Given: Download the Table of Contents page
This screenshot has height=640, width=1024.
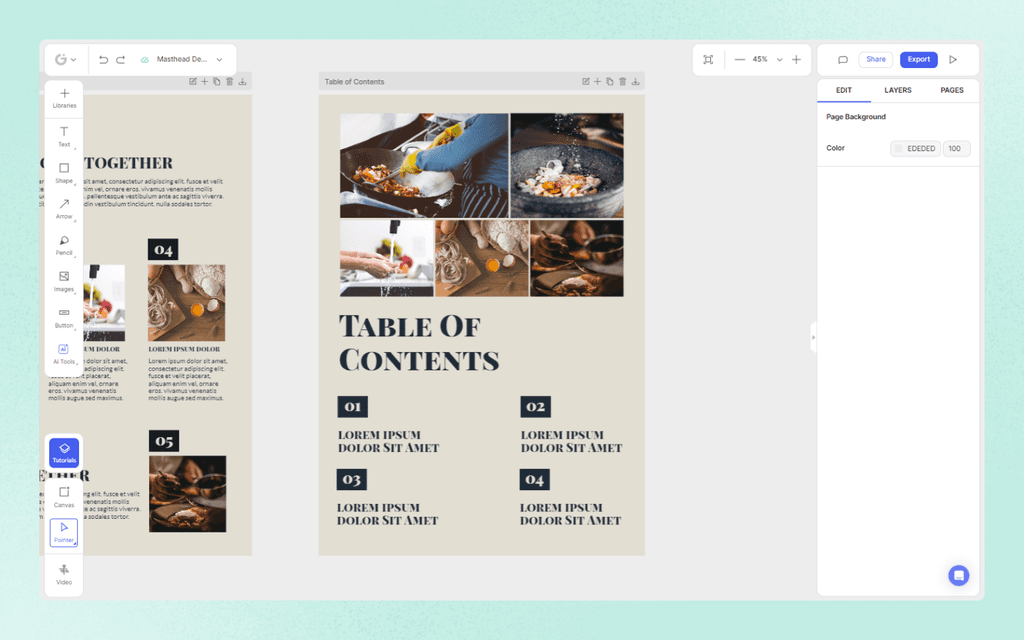Looking at the screenshot, I should pos(635,81).
